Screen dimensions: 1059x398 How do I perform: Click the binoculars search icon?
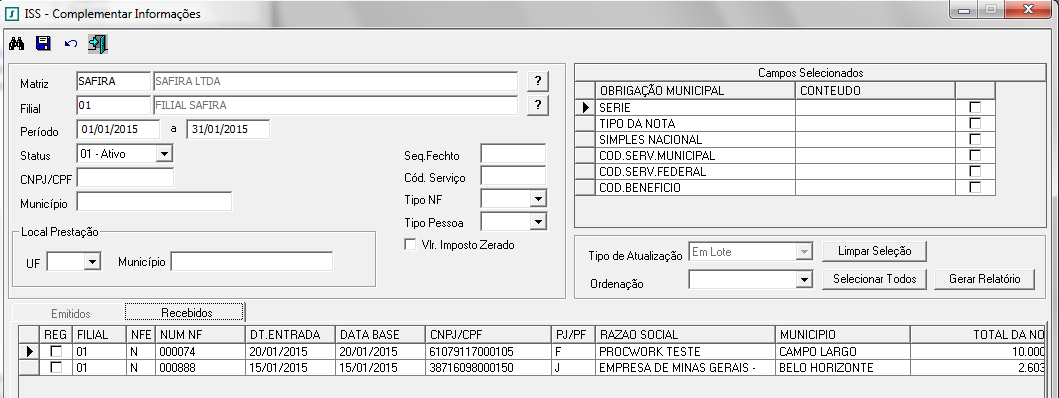(x=17, y=44)
